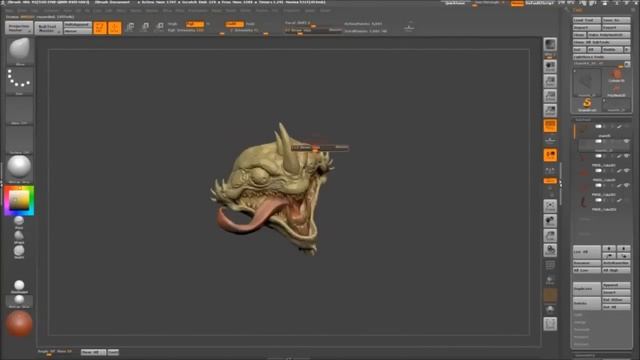Click the BPR render icon

pos(550,44)
